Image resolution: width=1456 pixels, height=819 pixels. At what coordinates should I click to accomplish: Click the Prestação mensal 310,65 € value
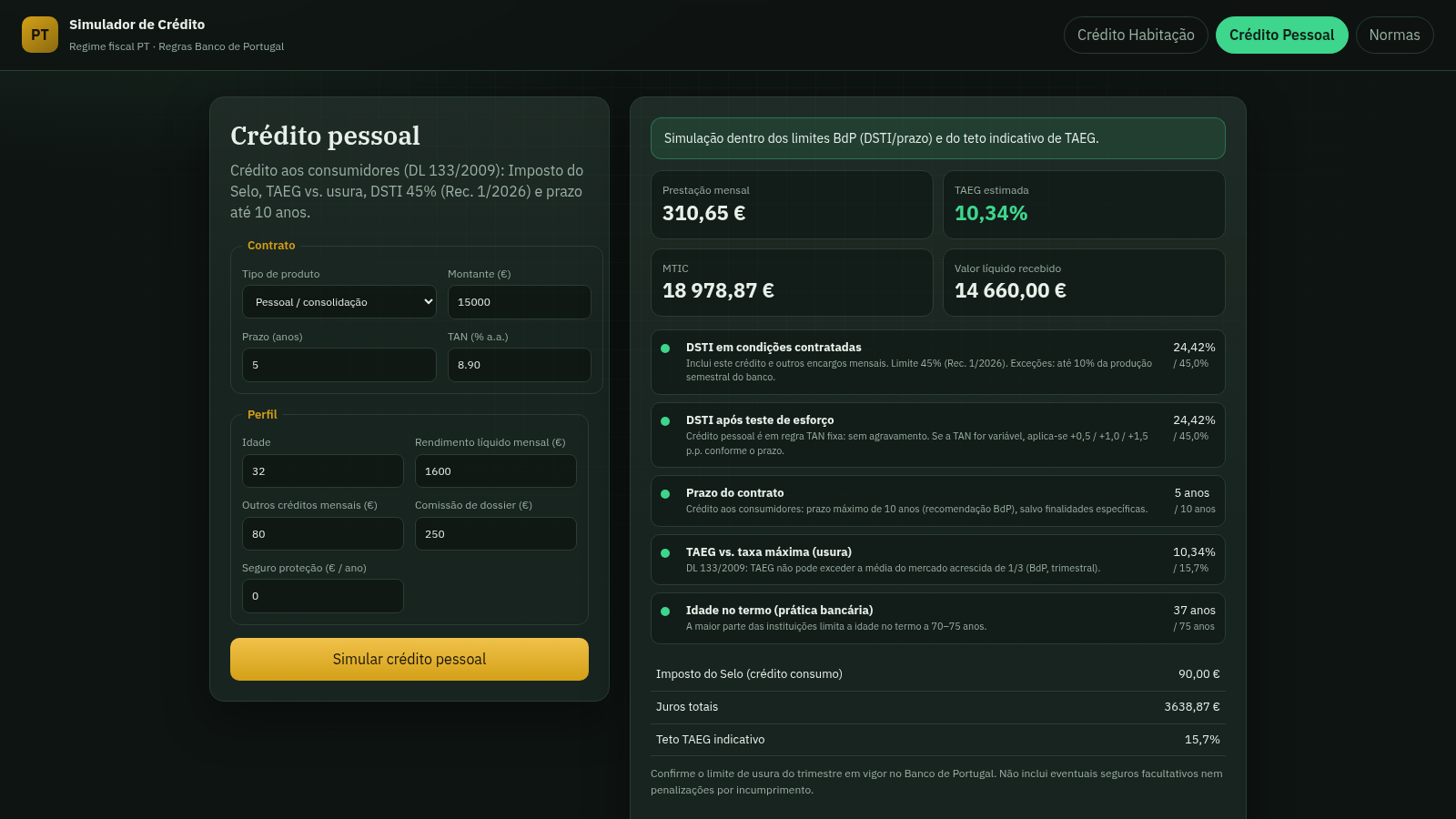click(704, 213)
